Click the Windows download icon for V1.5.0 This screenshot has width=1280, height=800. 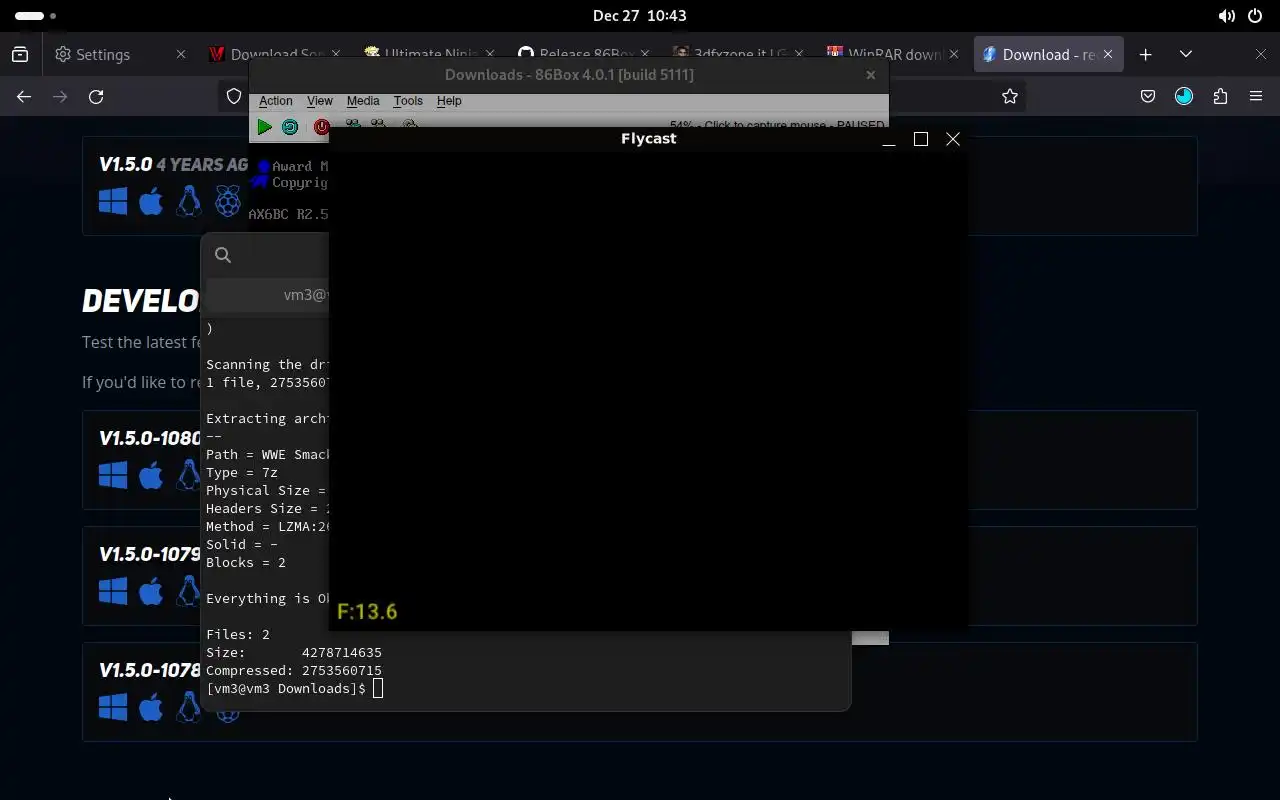[113, 202]
